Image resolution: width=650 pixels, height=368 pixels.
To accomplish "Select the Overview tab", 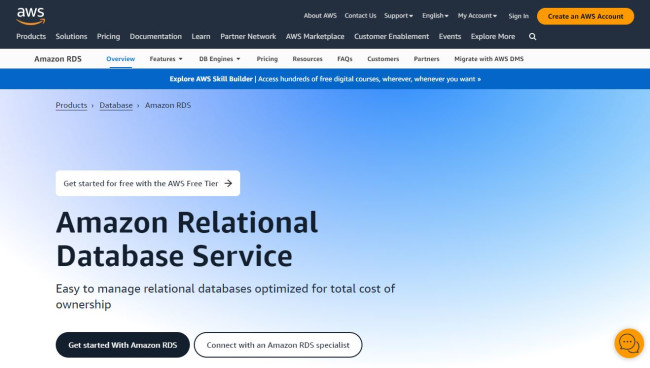I will tap(120, 59).
